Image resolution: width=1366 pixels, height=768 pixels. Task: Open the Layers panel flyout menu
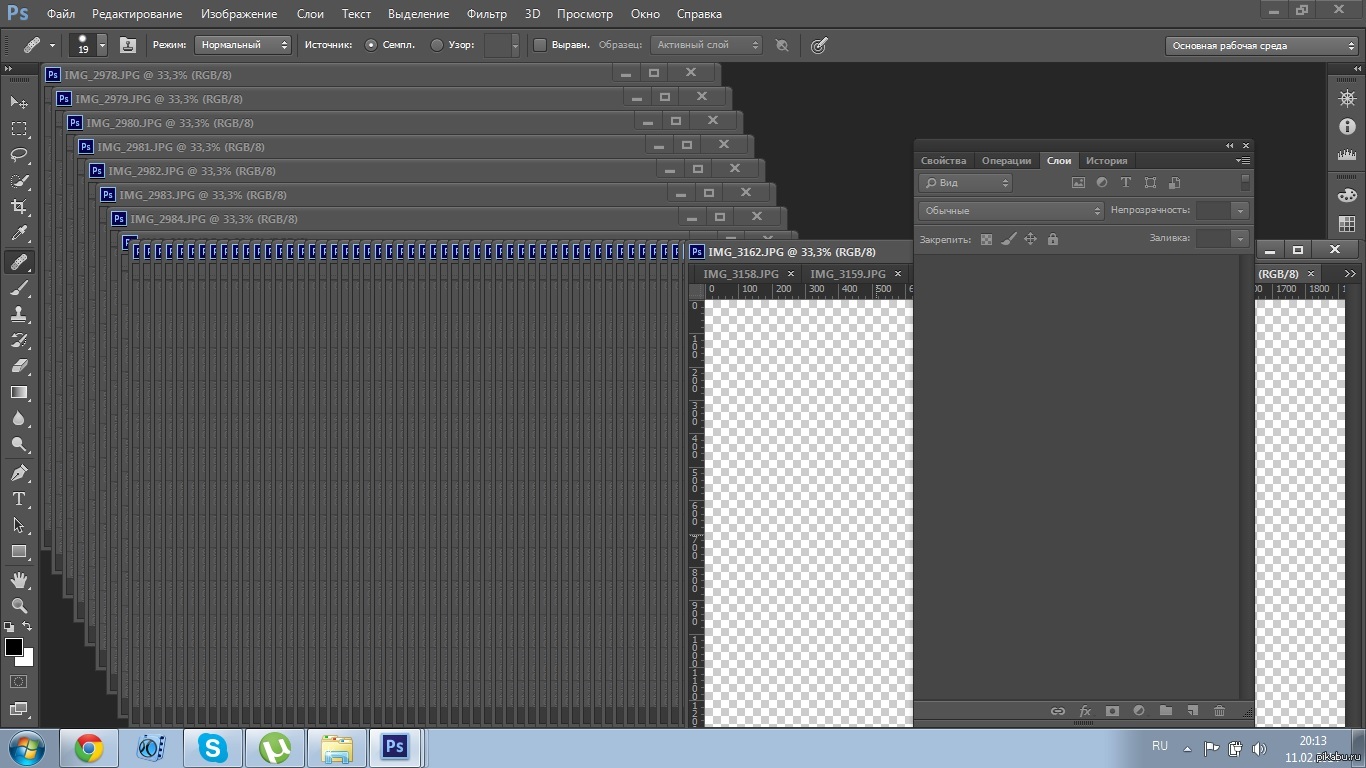coord(1243,160)
